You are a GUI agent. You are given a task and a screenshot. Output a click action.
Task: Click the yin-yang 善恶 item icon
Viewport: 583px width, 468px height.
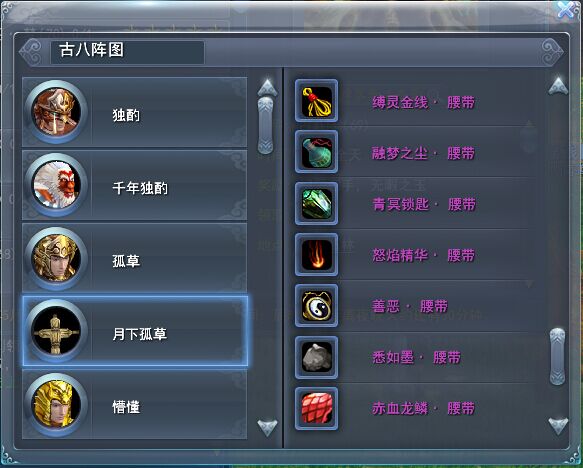click(x=316, y=306)
